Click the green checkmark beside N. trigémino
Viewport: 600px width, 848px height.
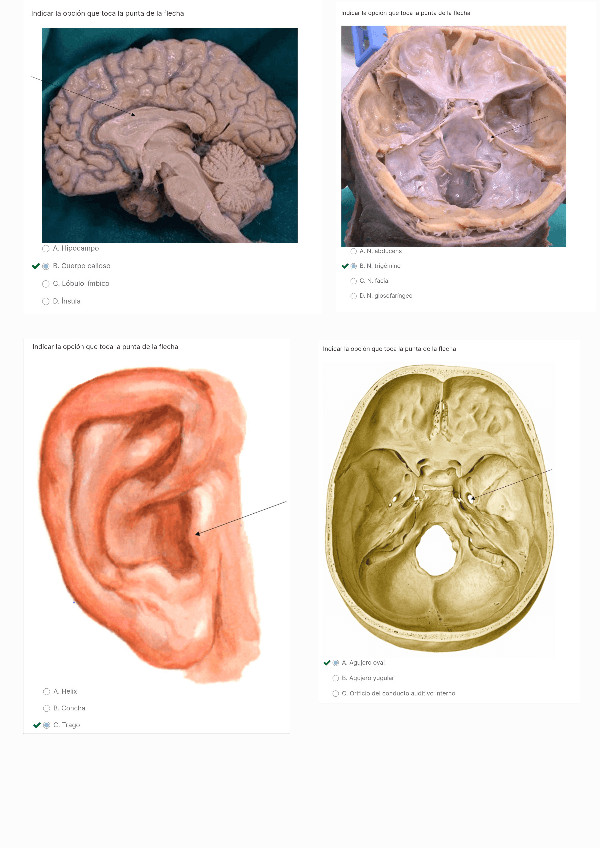click(345, 266)
